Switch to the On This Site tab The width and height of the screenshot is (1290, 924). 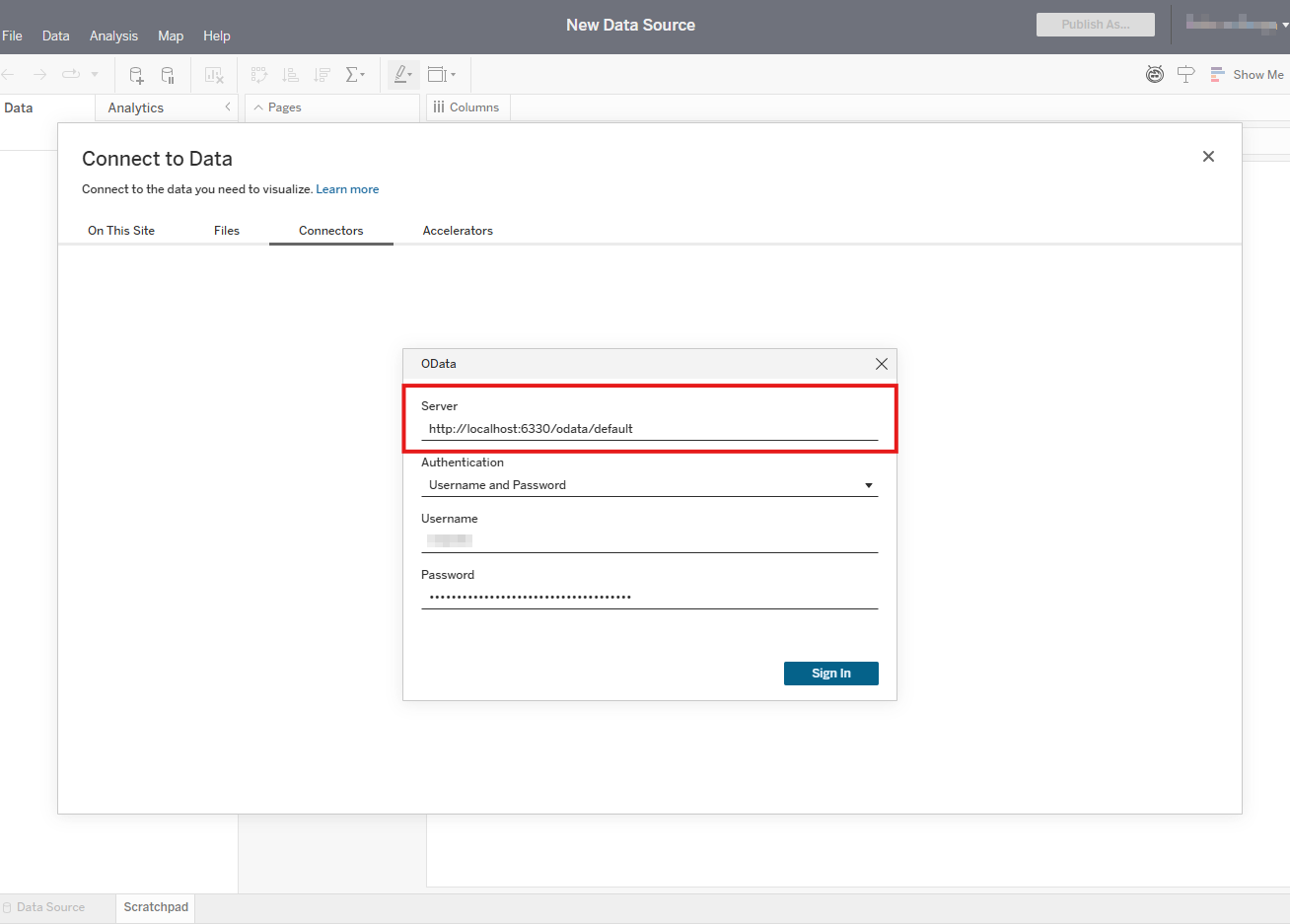pyautogui.click(x=121, y=231)
